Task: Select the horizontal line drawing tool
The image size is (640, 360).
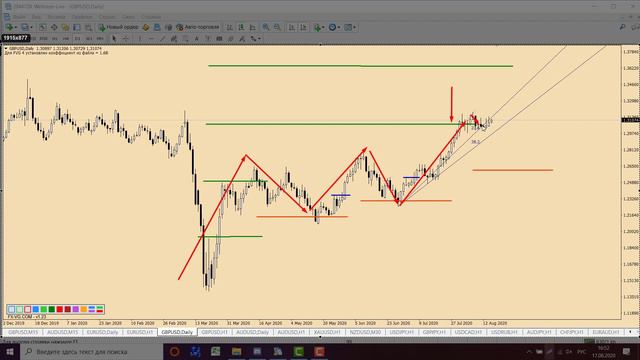Action: tap(151, 38)
